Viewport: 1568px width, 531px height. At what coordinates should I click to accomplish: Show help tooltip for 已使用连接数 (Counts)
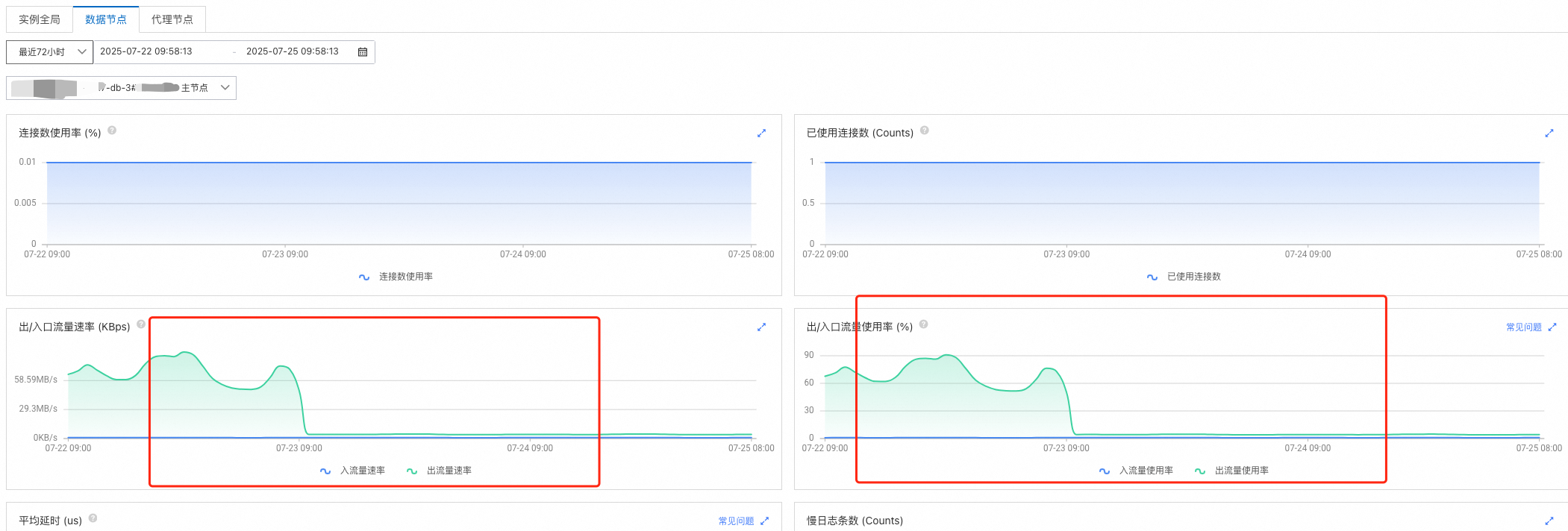click(x=925, y=131)
